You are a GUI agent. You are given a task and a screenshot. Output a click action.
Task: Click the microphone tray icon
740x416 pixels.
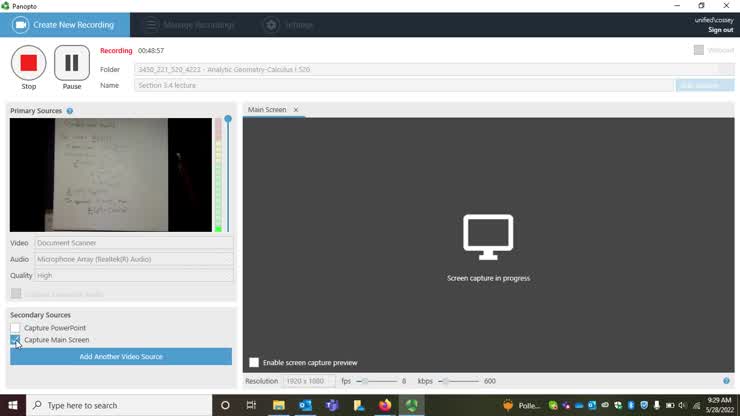656,405
